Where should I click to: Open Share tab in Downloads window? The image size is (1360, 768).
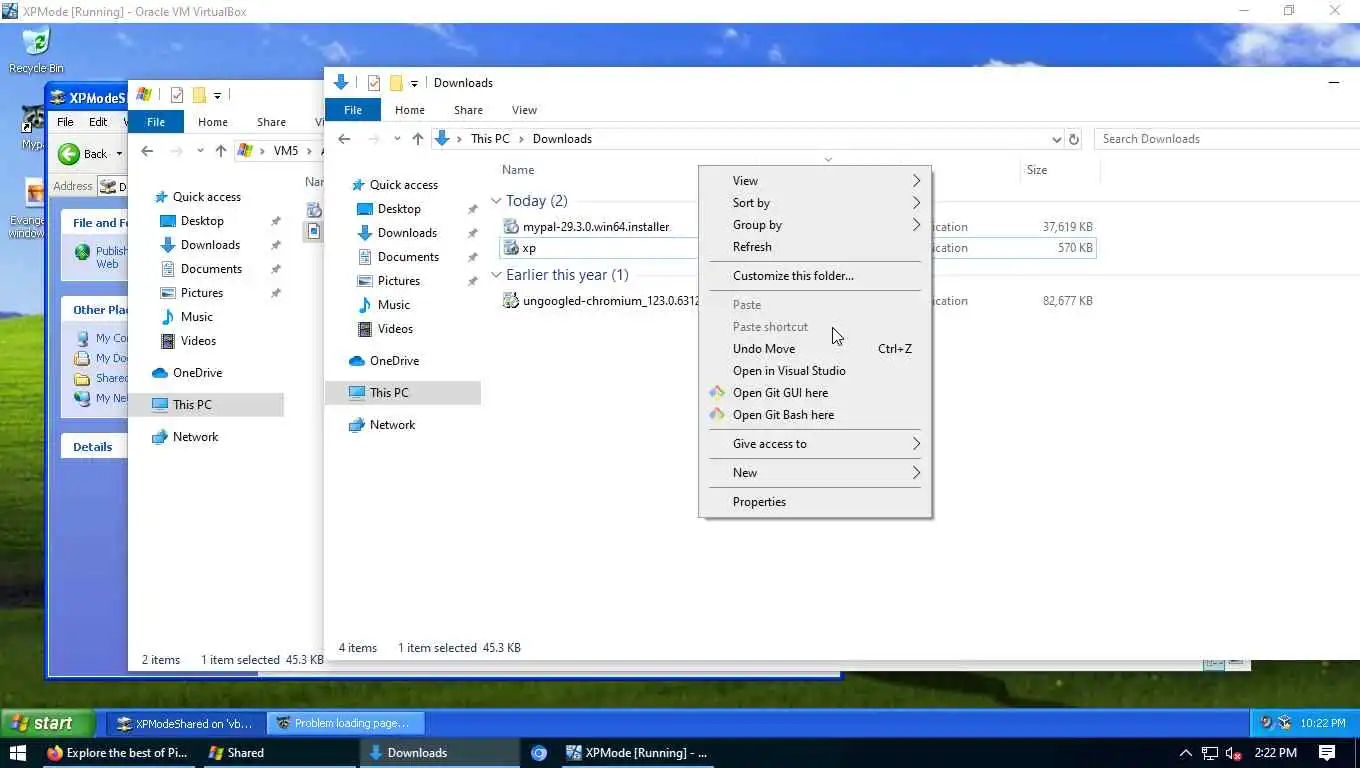click(x=468, y=110)
